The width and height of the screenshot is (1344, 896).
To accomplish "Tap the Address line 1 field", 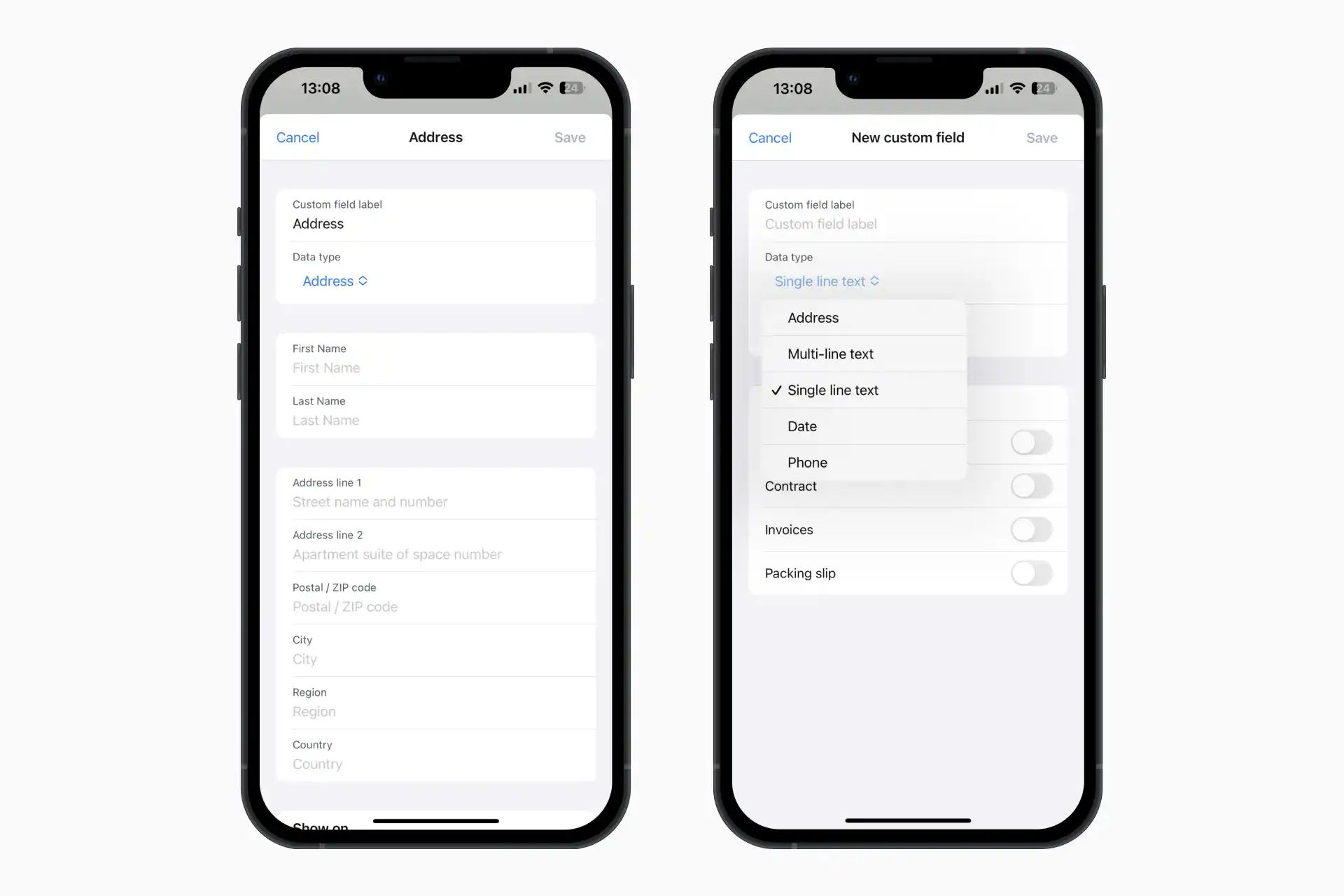I will point(436,501).
